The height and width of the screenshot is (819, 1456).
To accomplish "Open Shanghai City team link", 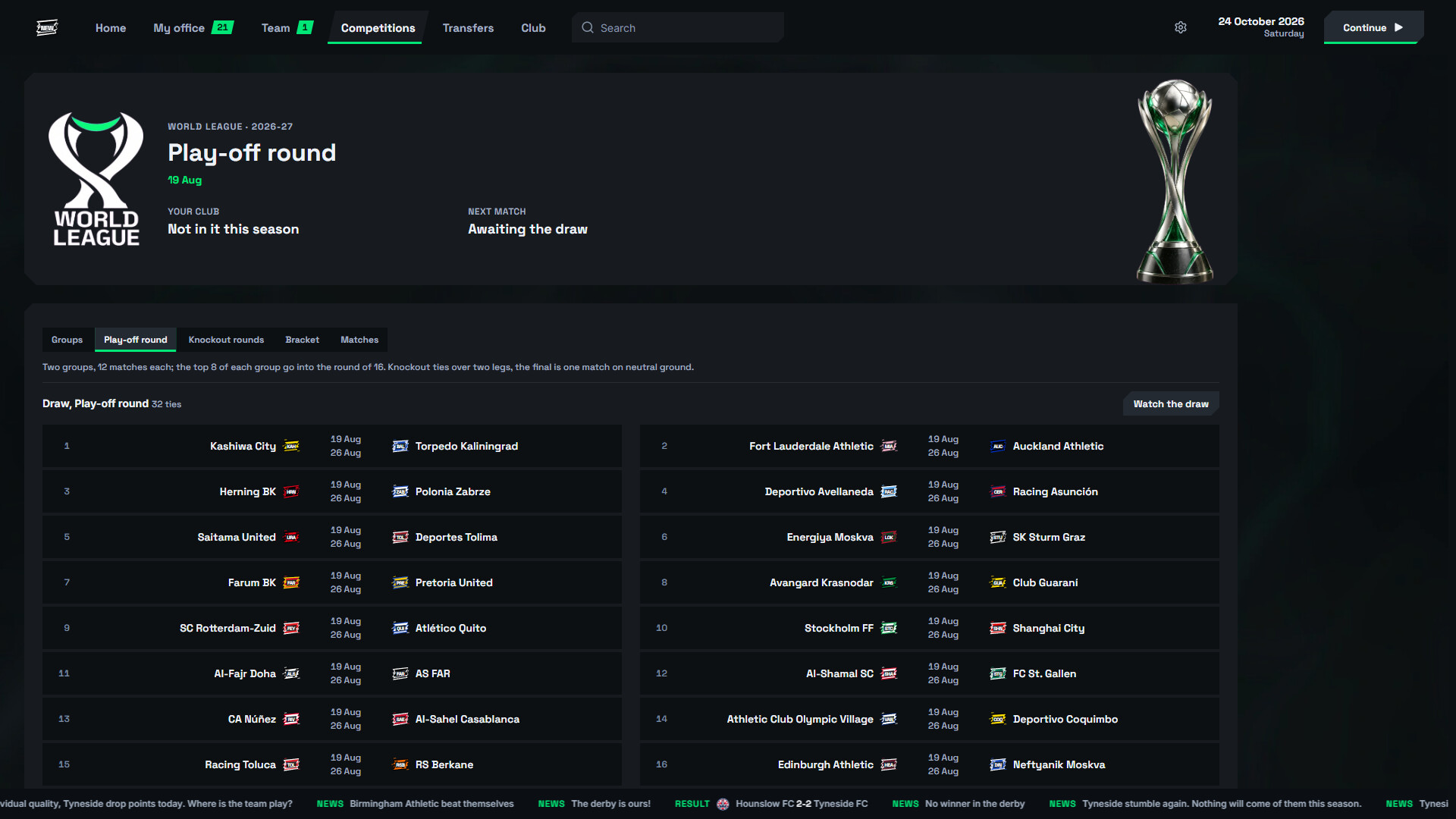I will (x=1049, y=628).
